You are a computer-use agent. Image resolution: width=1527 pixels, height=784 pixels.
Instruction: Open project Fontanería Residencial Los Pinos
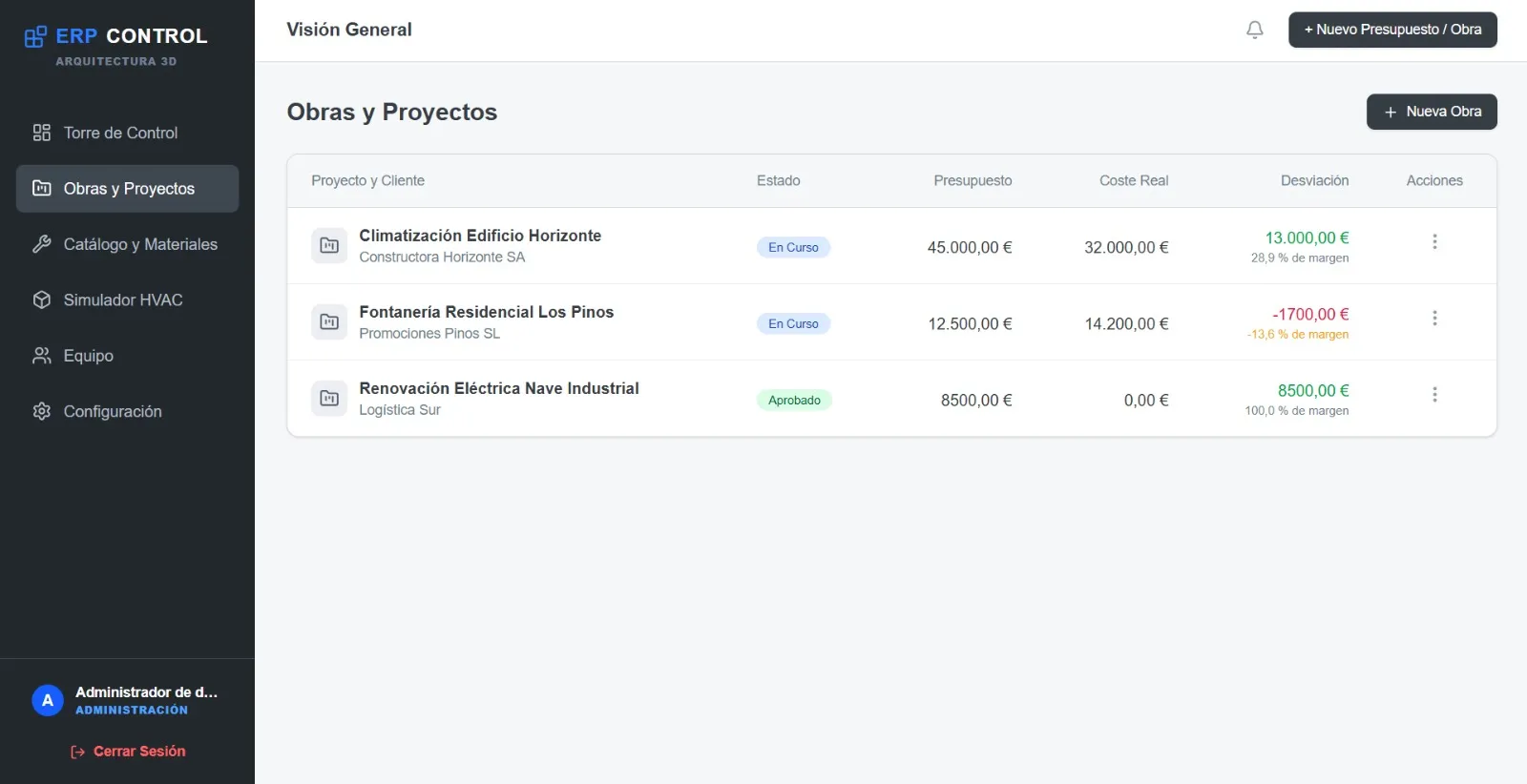click(x=486, y=312)
